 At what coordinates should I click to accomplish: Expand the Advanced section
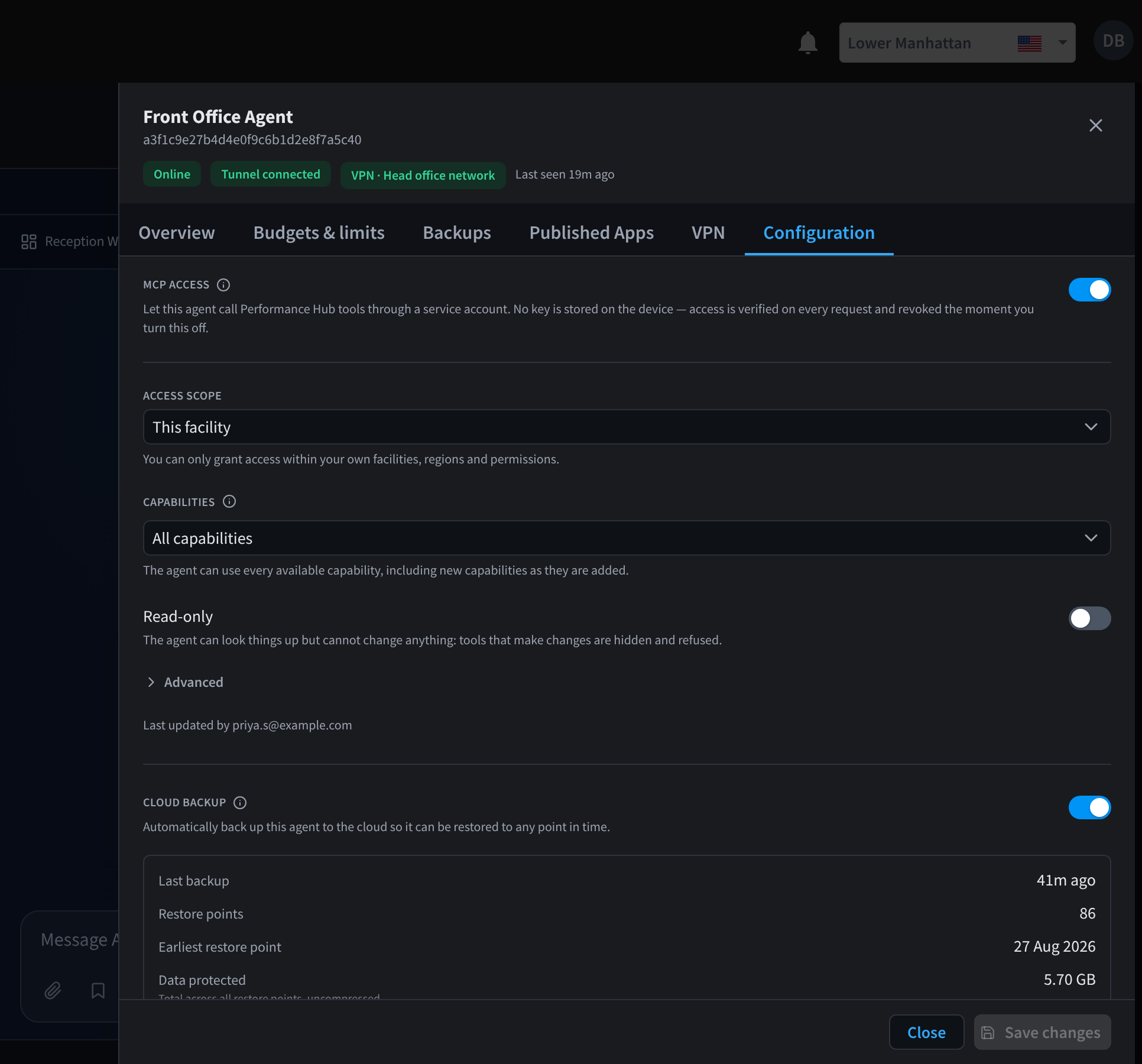coord(184,682)
